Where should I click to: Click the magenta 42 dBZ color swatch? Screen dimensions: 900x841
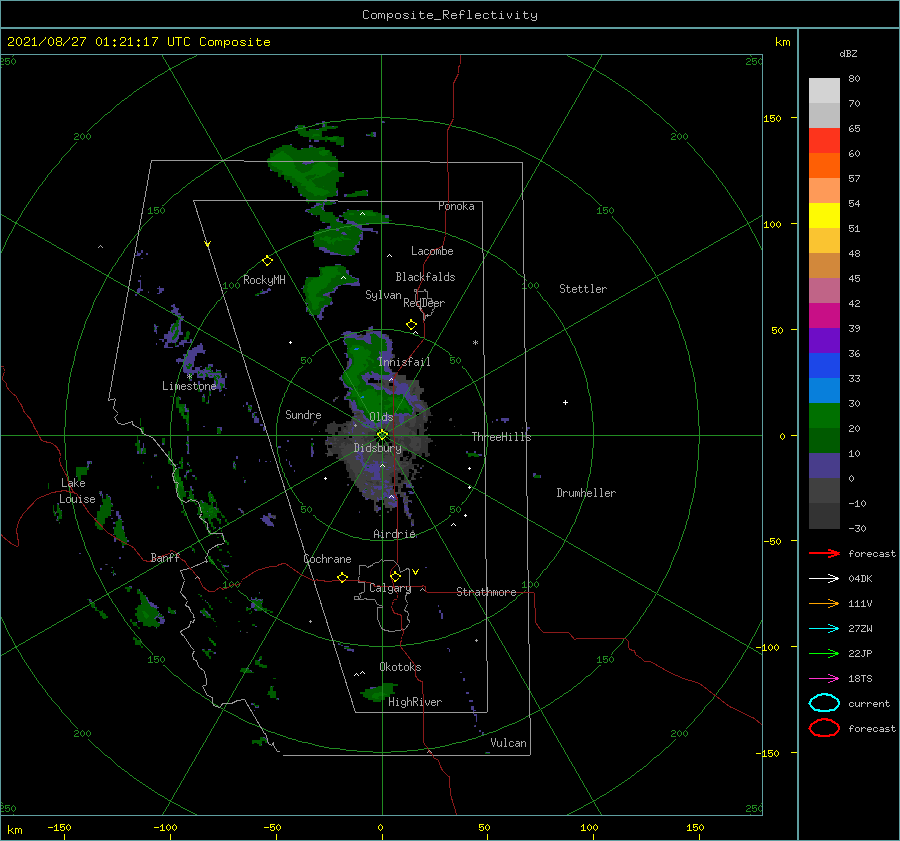click(824, 315)
